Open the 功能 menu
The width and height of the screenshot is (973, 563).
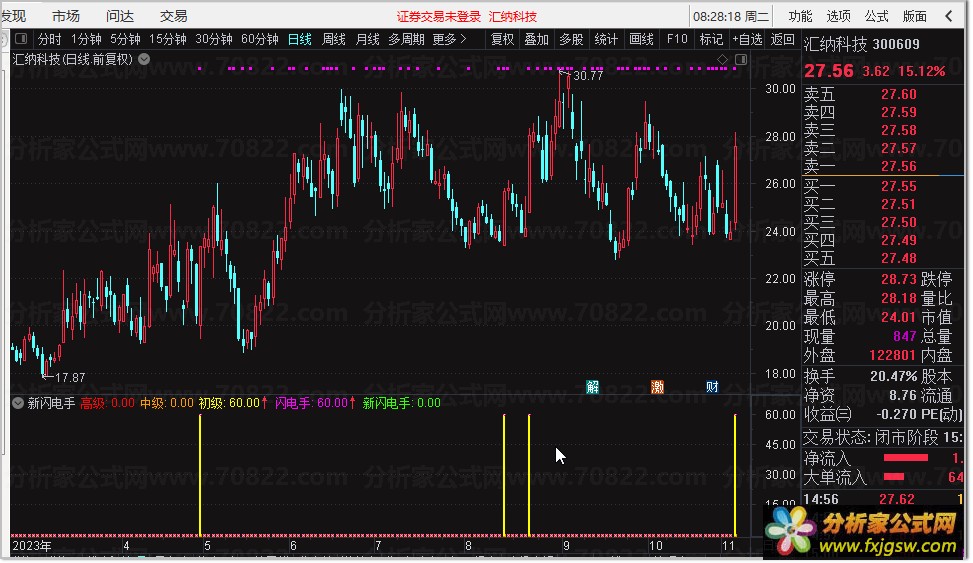click(800, 16)
